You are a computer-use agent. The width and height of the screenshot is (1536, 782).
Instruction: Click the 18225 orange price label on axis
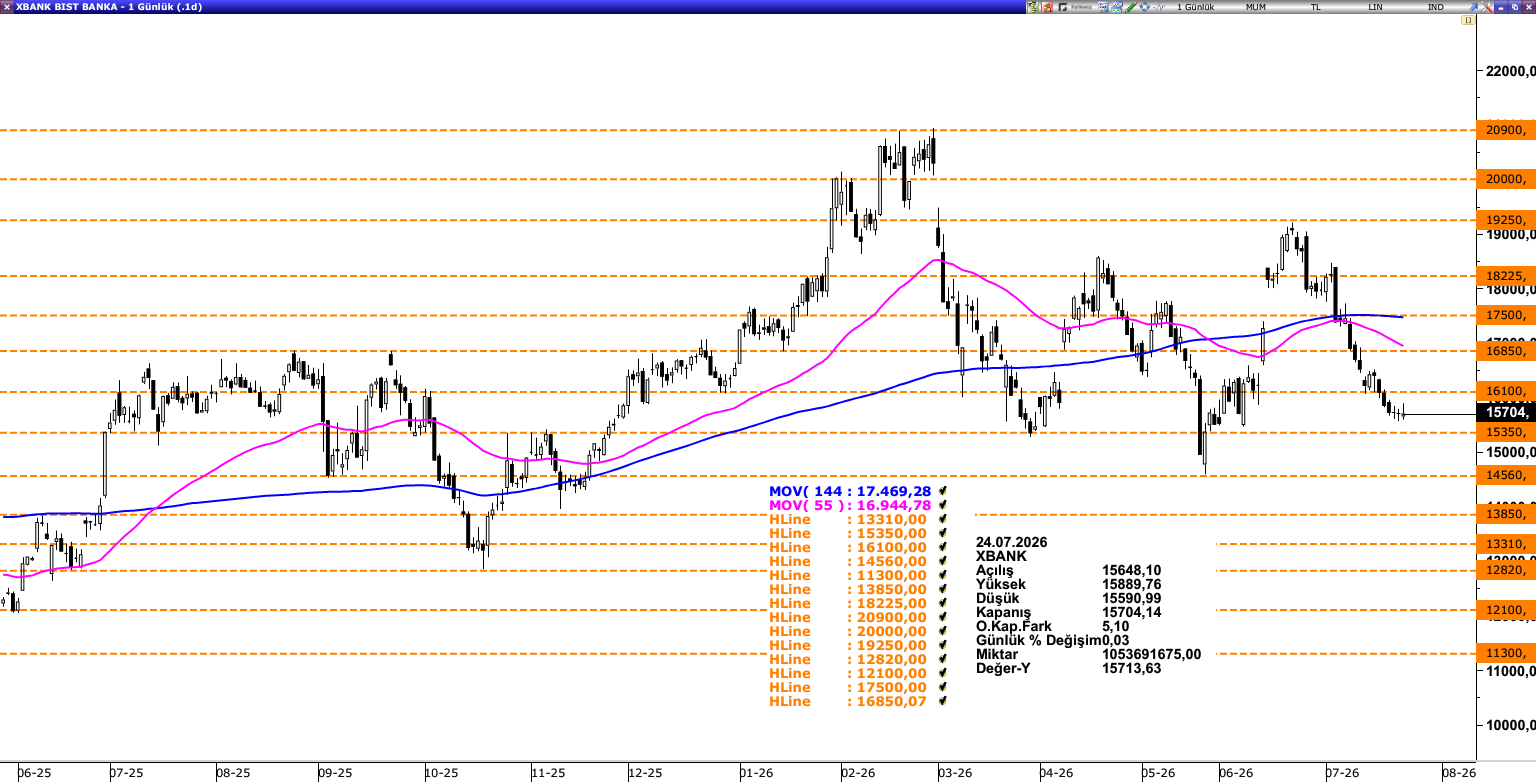[x=1505, y=276]
